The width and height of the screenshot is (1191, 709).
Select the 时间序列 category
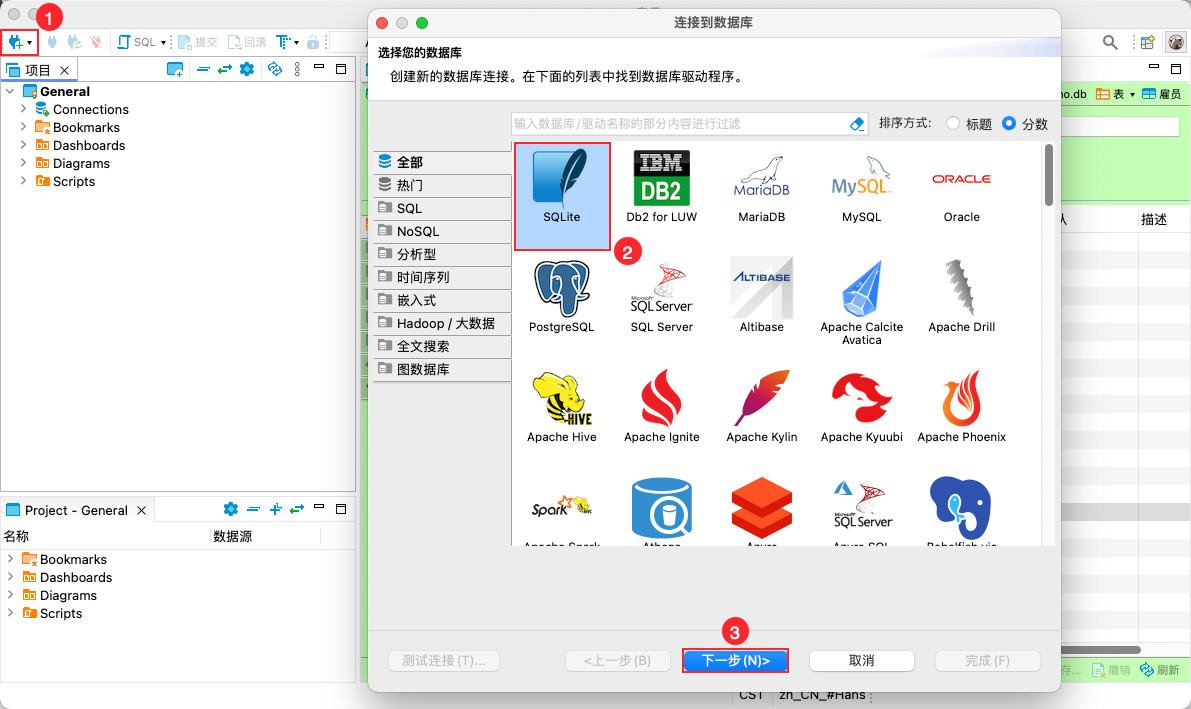click(442, 277)
